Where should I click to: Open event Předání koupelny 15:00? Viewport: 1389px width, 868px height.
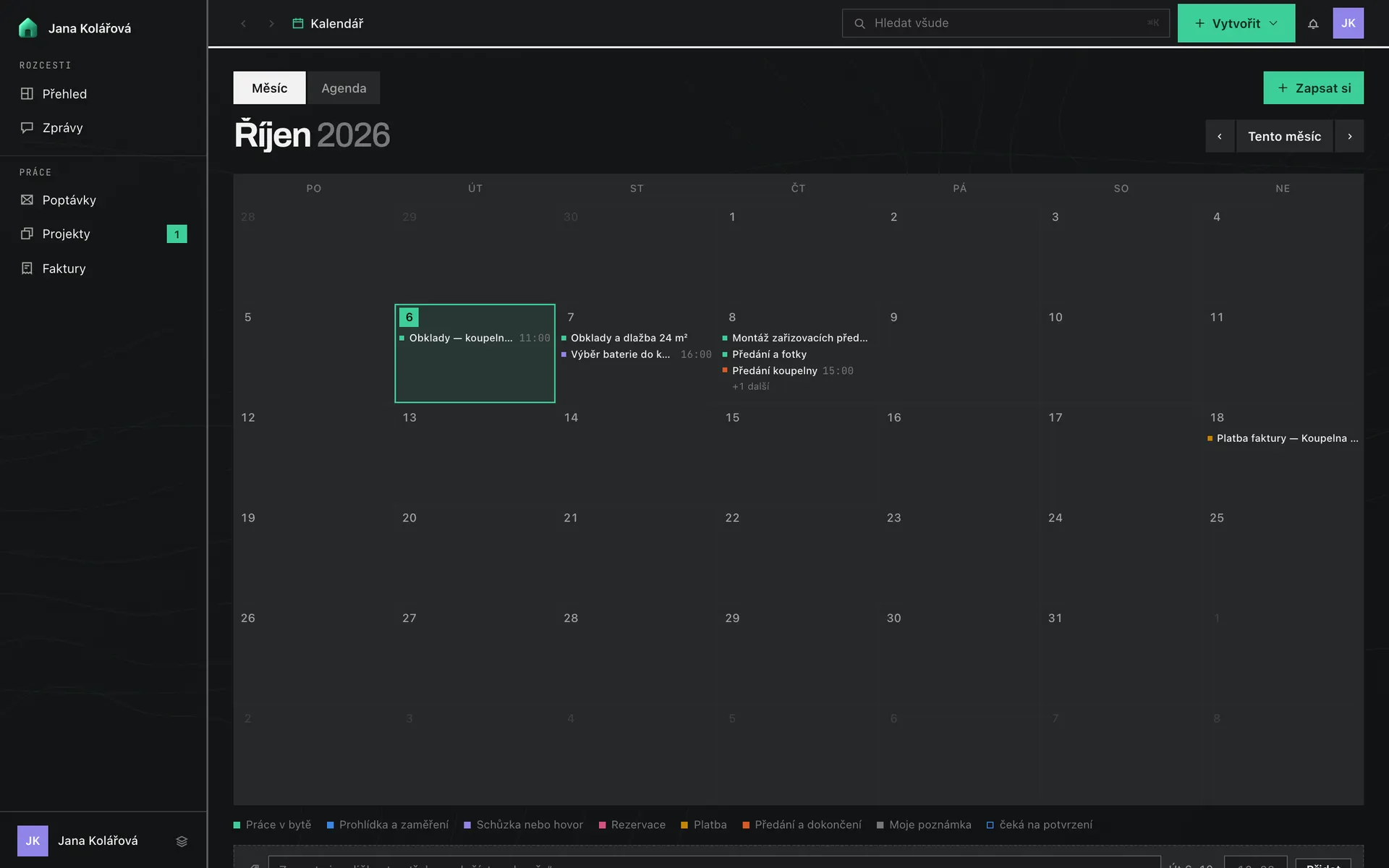coord(798,370)
